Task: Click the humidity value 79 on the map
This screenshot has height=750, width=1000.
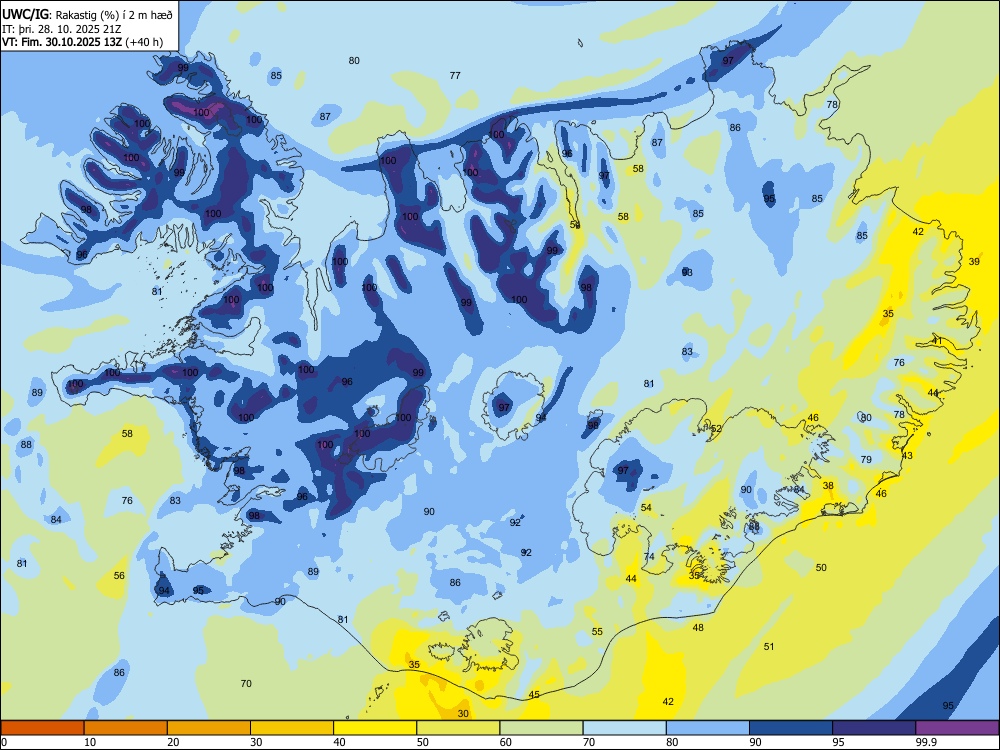Action: click(866, 459)
